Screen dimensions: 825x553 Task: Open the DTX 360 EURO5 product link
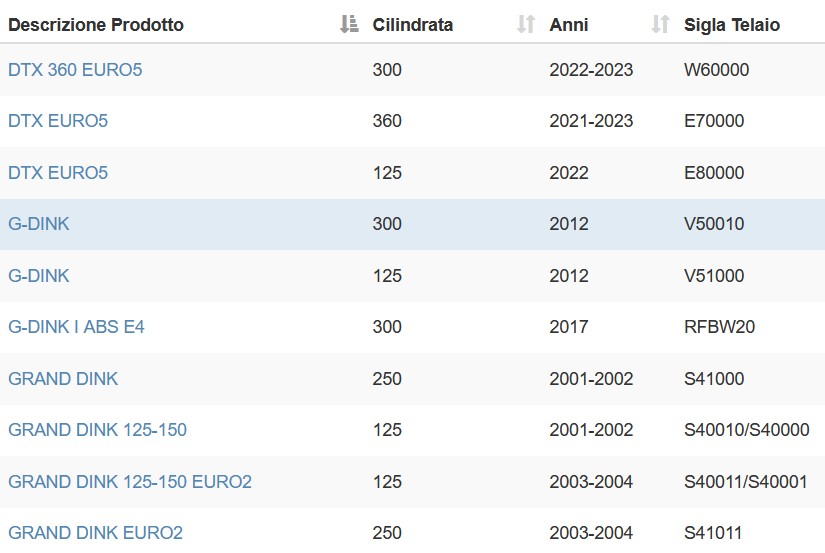pos(75,69)
